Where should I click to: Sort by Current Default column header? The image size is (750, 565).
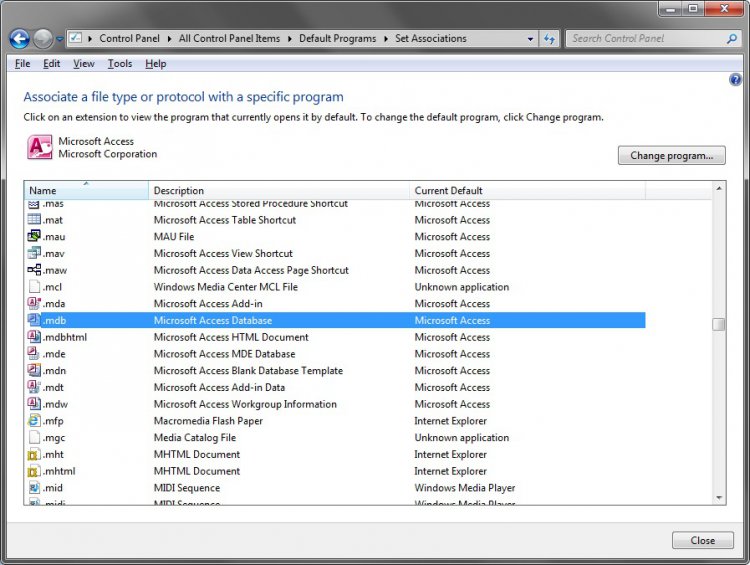(x=528, y=190)
